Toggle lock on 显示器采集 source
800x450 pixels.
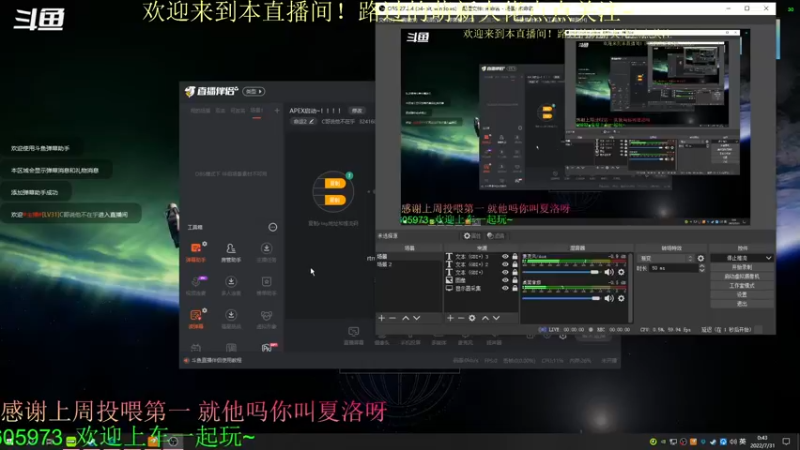515,288
